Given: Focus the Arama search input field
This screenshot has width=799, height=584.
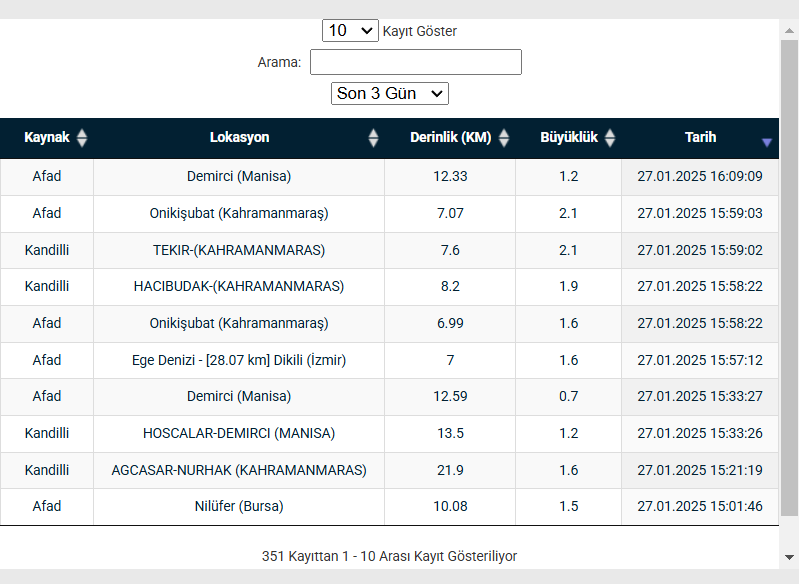Looking at the screenshot, I should coord(416,62).
